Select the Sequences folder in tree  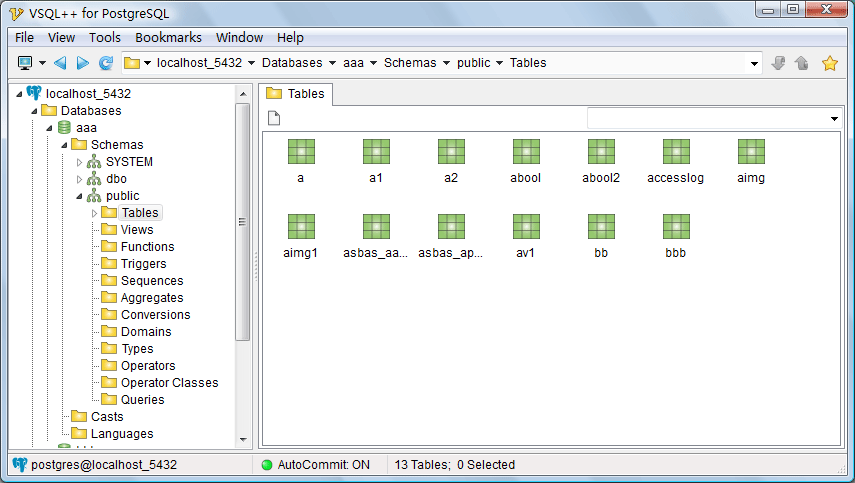(x=152, y=281)
